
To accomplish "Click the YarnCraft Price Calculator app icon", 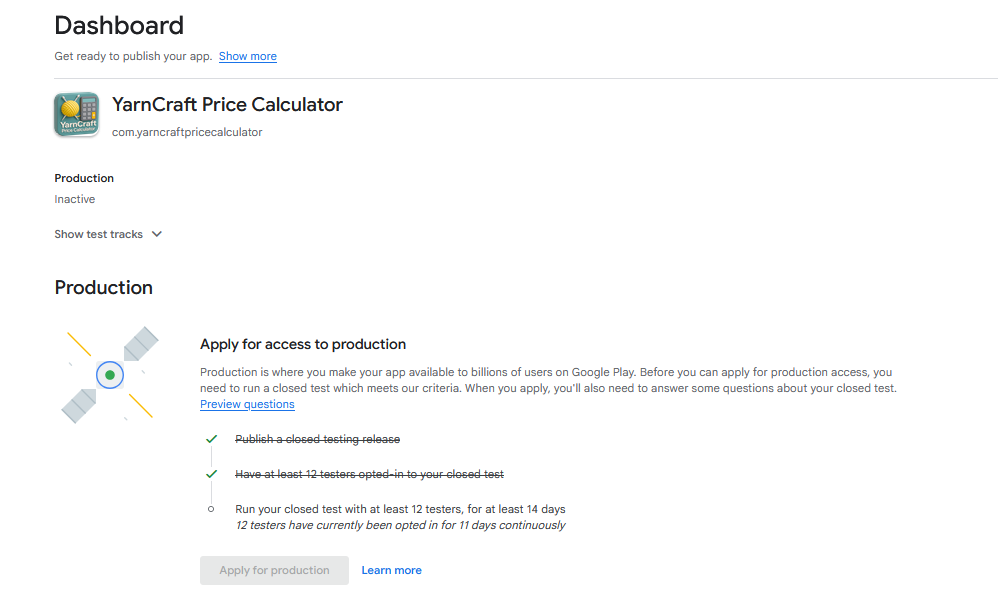I will click(76, 114).
